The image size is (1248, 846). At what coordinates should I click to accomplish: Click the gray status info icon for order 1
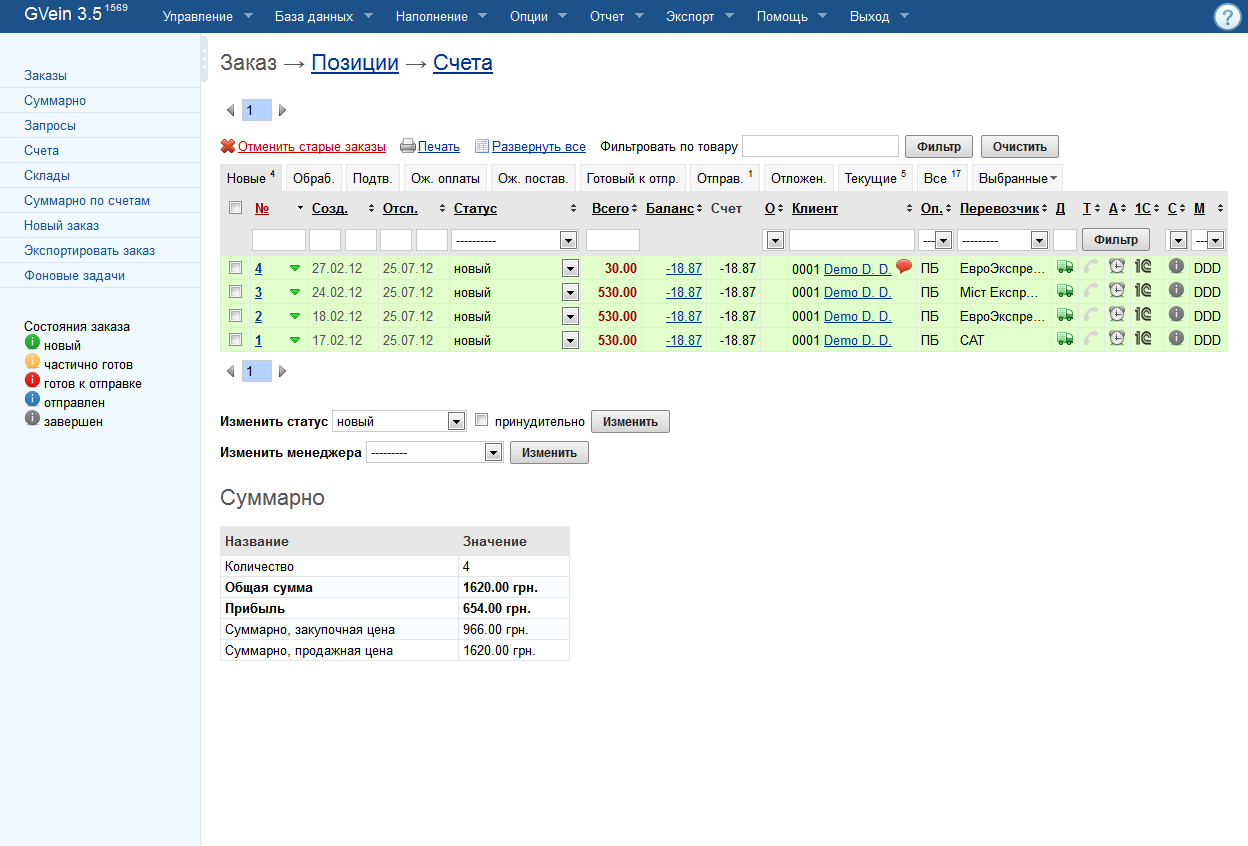click(x=1176, y=339)
